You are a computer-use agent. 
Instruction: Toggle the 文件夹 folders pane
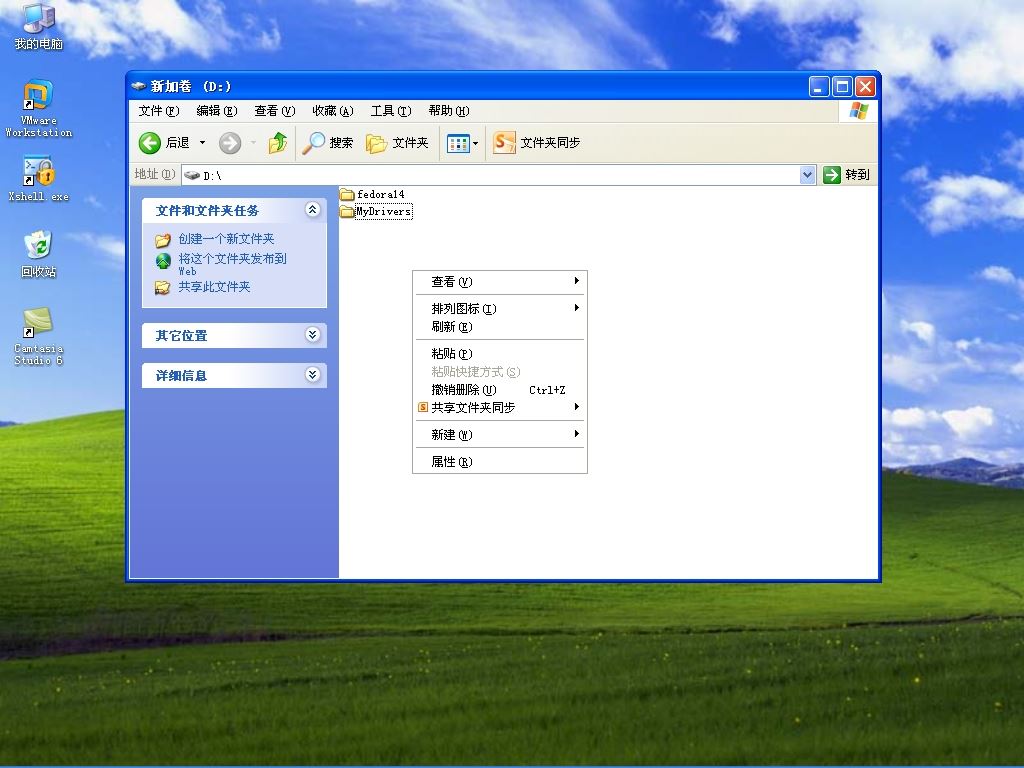click(x=397, y=142)
